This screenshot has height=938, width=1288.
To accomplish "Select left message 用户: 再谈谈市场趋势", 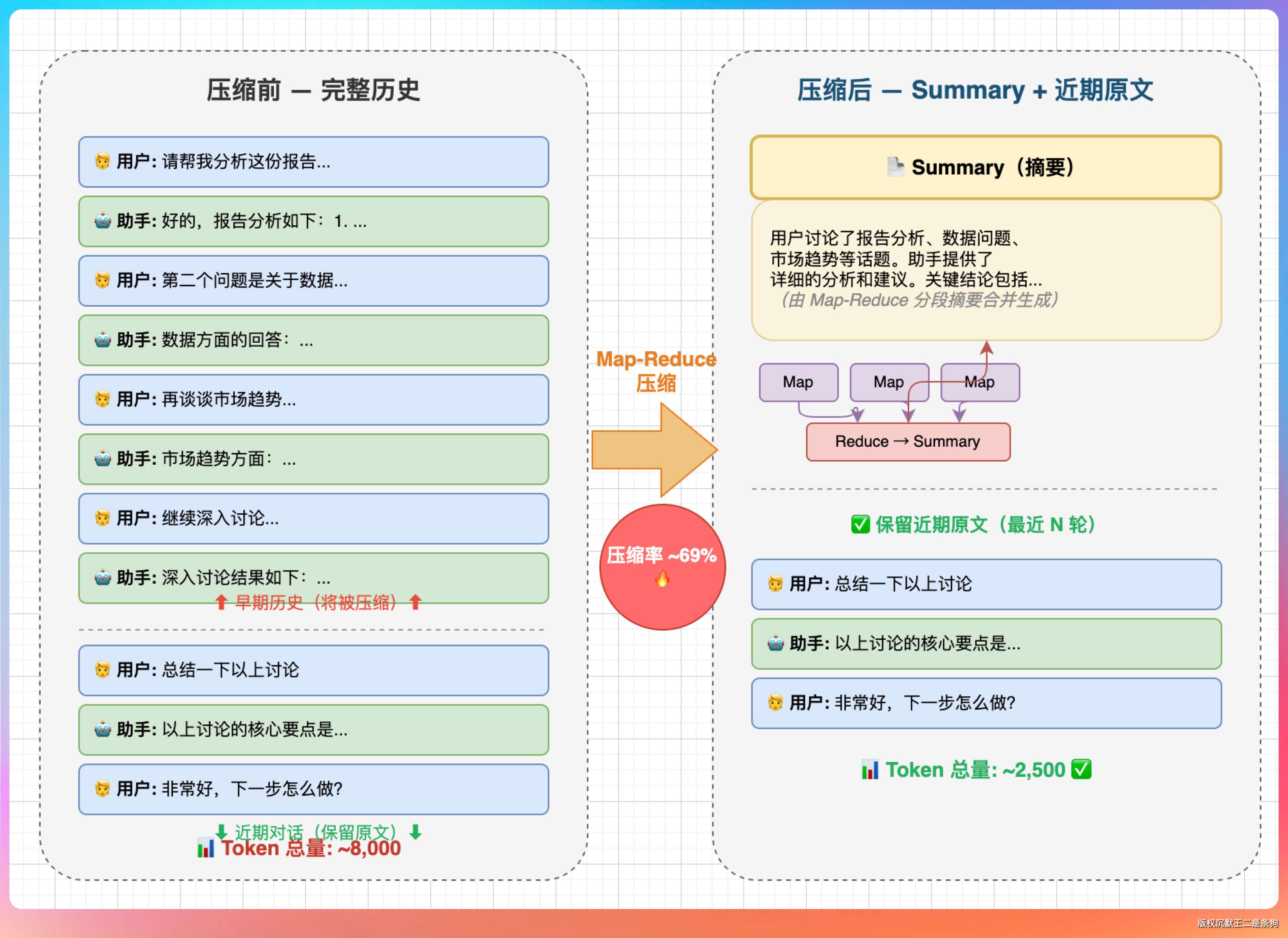I will click(313, 400).
